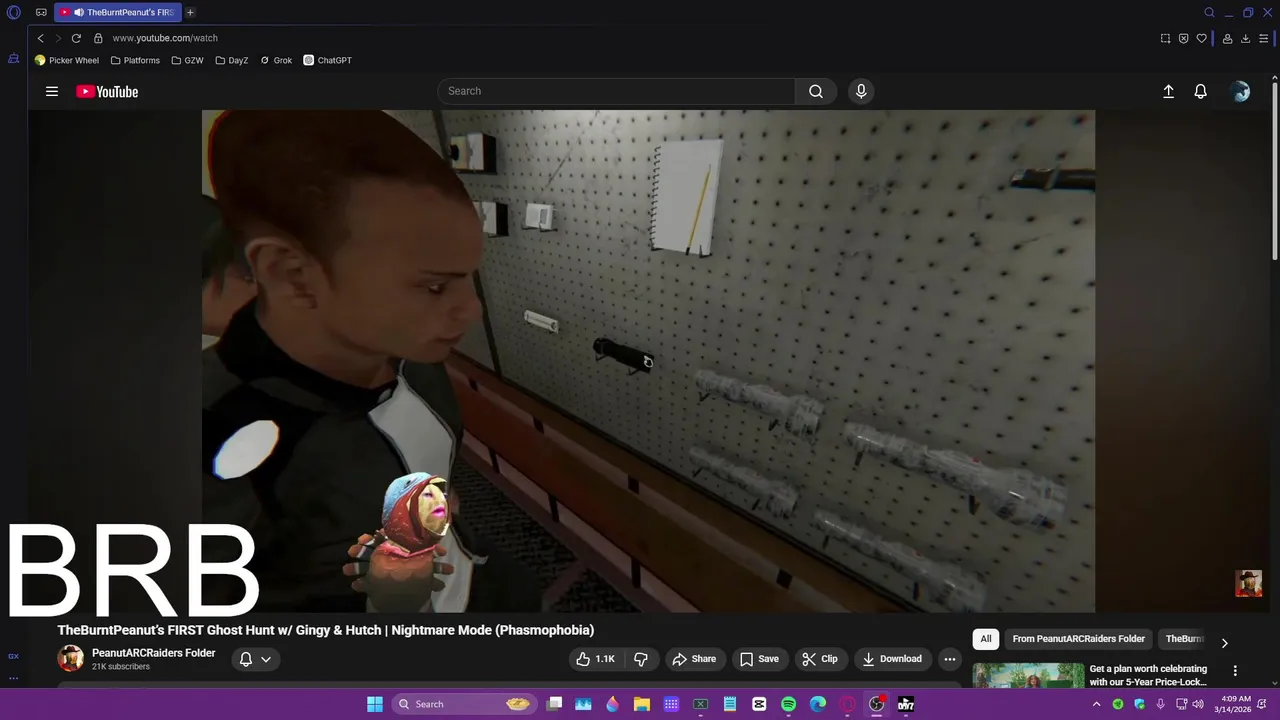Focus the YouTube search field
The image size is (1280, 720).
pyautogui.click(x=616, y=91)
